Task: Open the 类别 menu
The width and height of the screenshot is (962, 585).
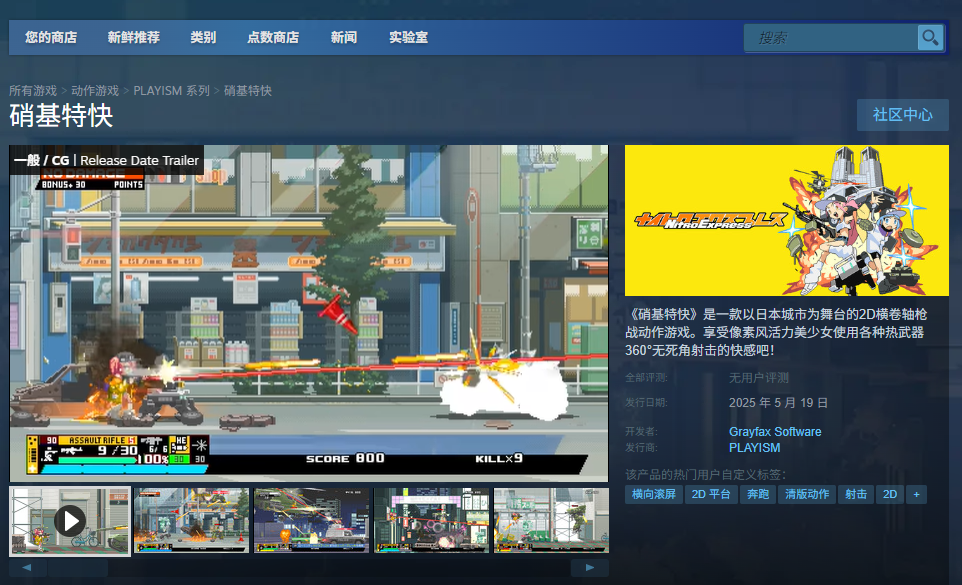Action: [203, 37]
